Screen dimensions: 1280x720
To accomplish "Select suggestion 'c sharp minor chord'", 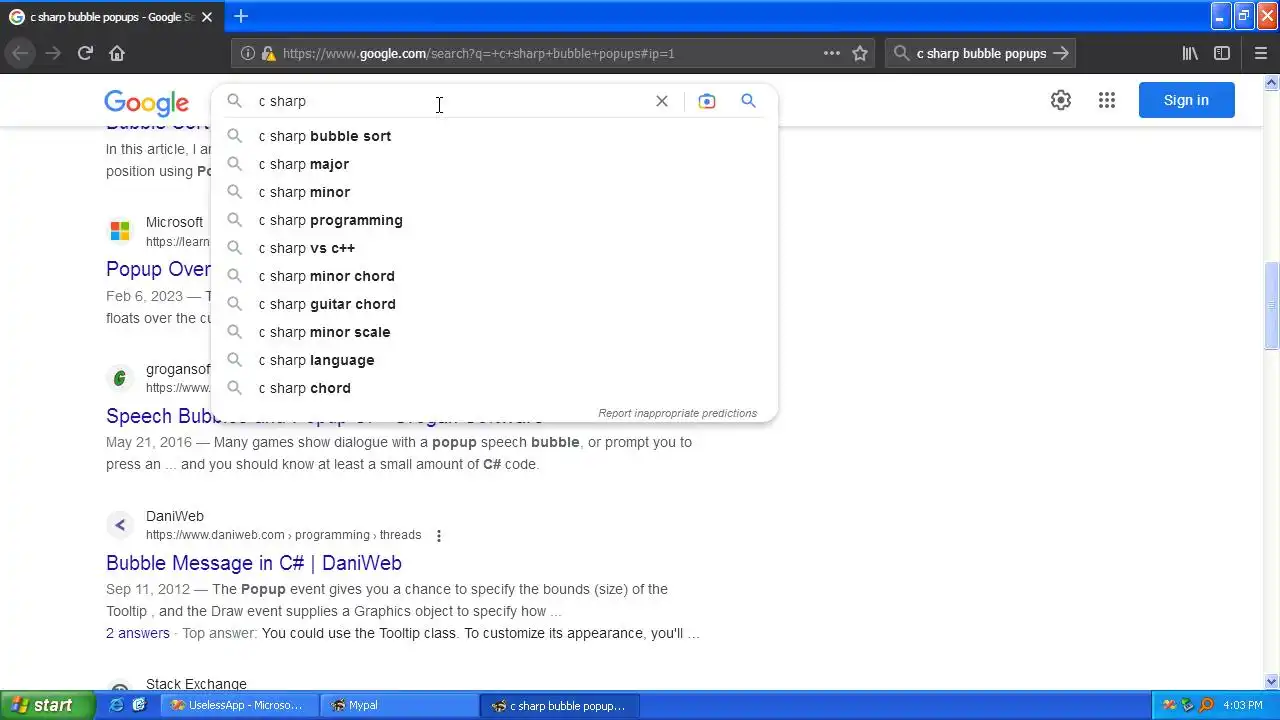I will (494, 276).
